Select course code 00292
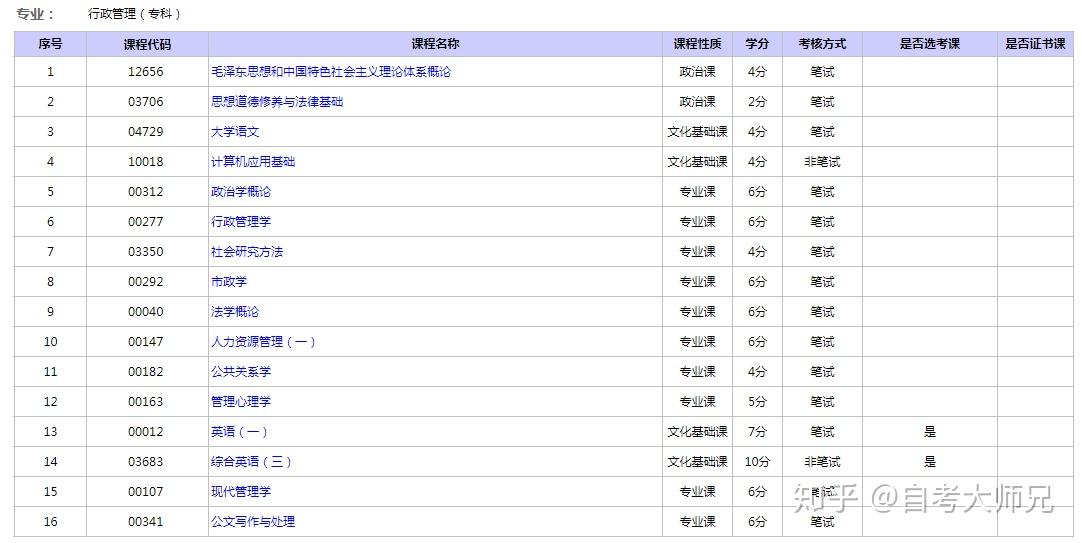The image size is (1082, 543). (146, 282)
